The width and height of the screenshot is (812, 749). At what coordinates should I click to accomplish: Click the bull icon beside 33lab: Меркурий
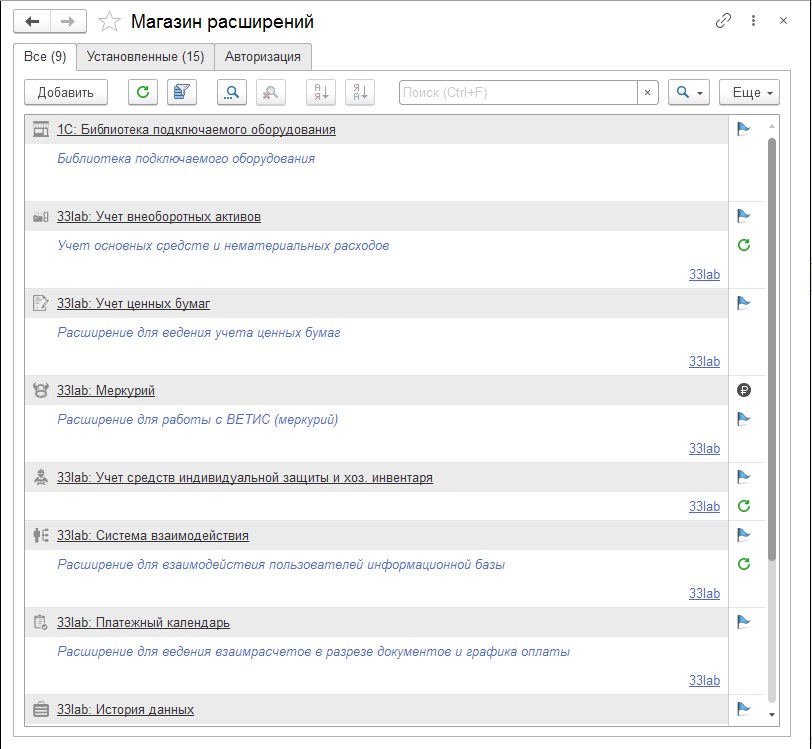point(40,390)
